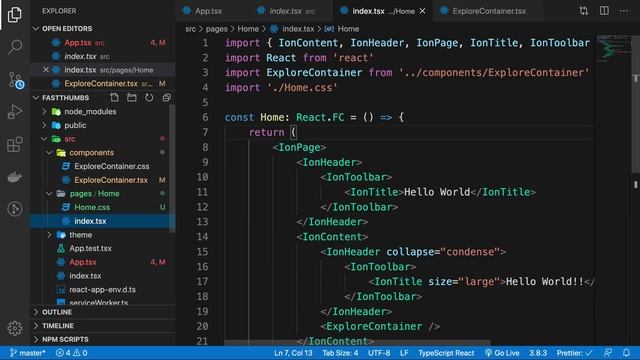Open the Manage settings gear
This screenshot has width=640, height=360.
coord(15,328)
